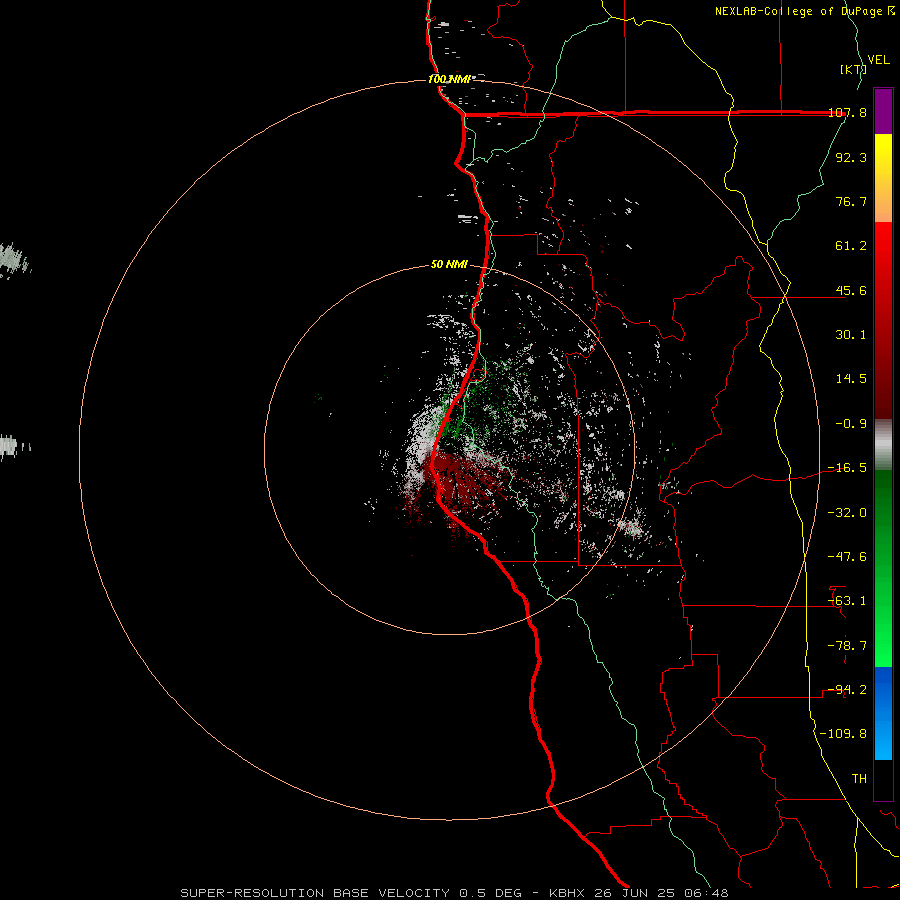This screenshot has height=900, width=900.
Task: Click the 76.7 legend value
Action: point(851,201)
